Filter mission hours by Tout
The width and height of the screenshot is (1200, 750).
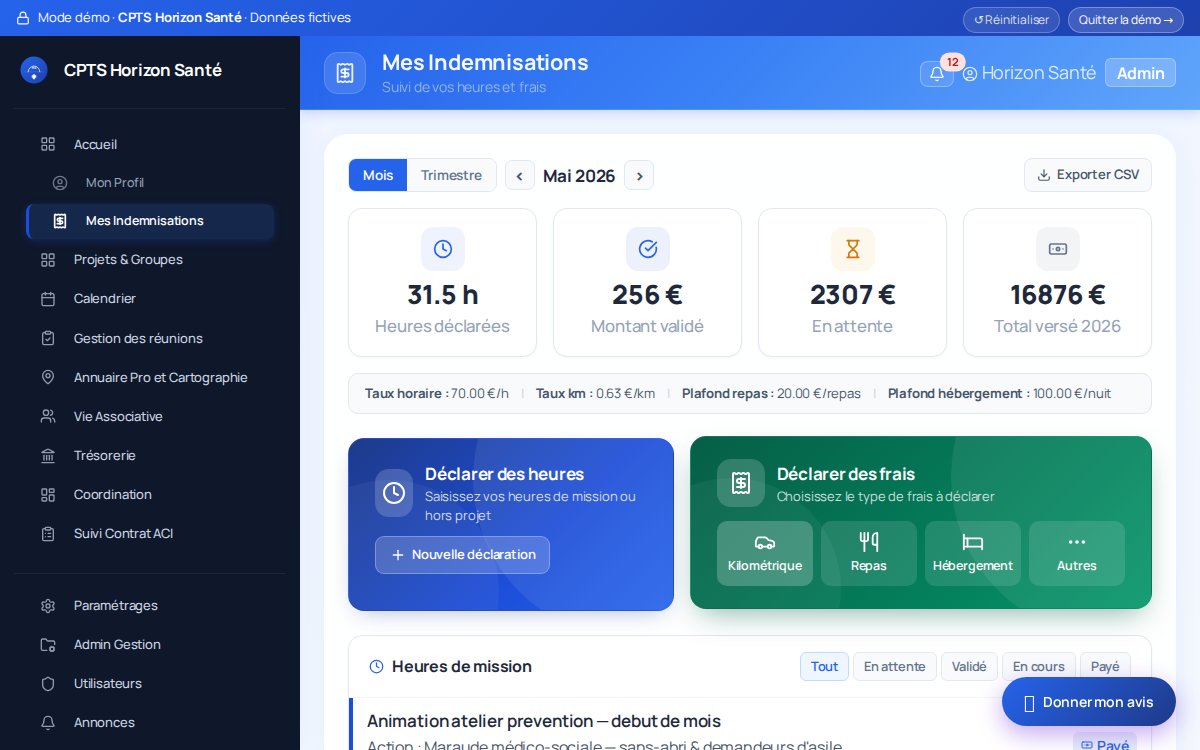[824, 666]
